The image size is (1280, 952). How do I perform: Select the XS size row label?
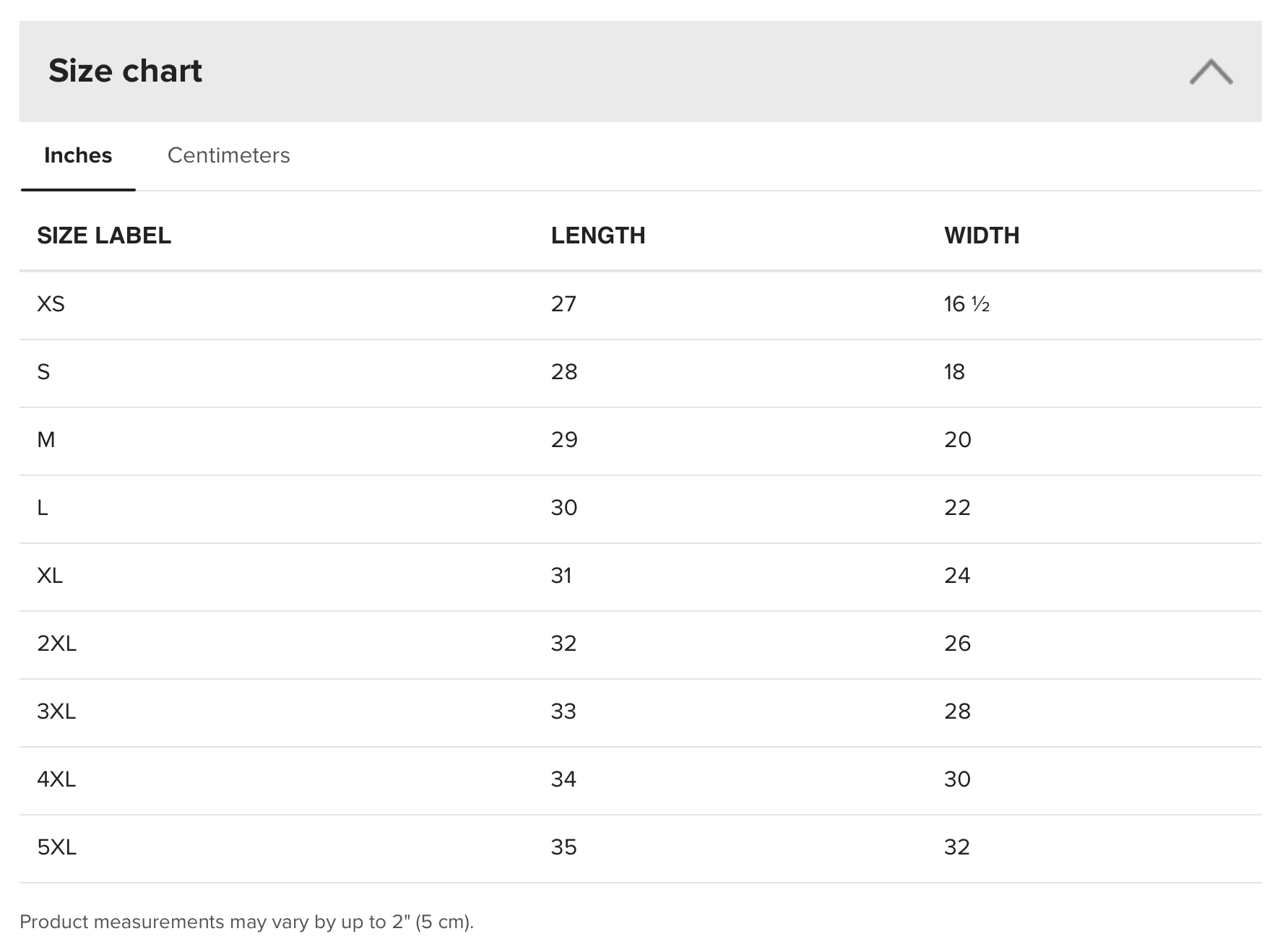coord(51,304)
